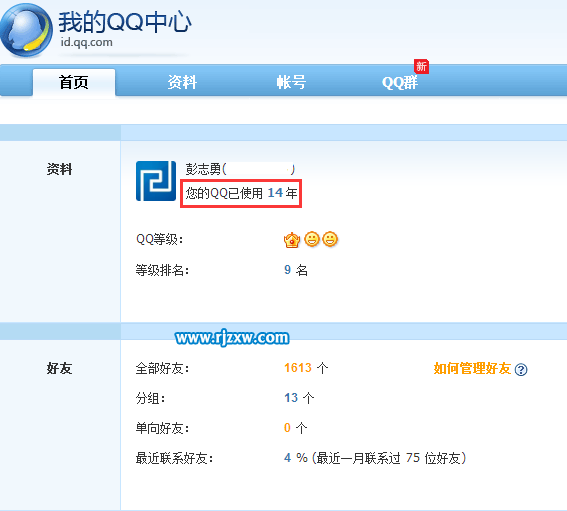Click the 75 recently contacted friends number
Image resolution: width=567 pixels, height=511 pixels.
tap(413, 458)
